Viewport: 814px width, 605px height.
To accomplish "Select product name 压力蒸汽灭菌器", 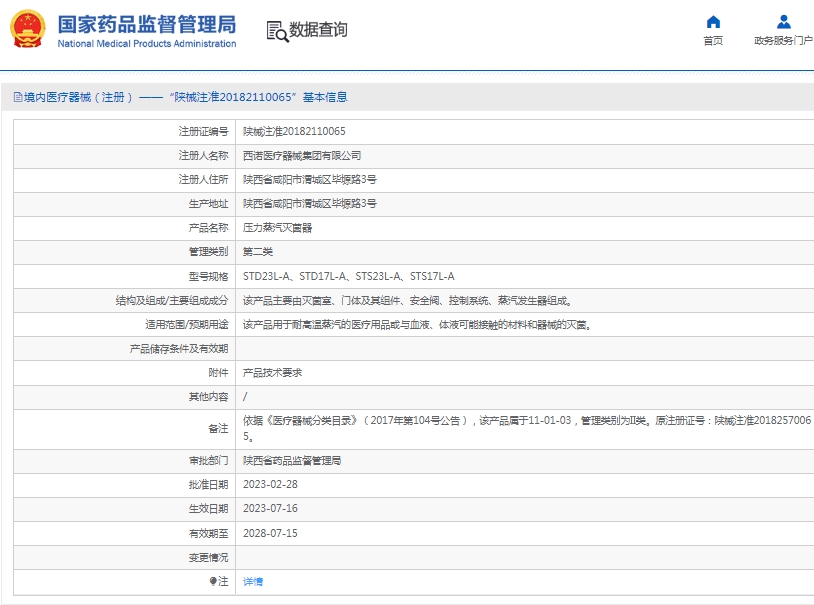I will click(277, 227).
